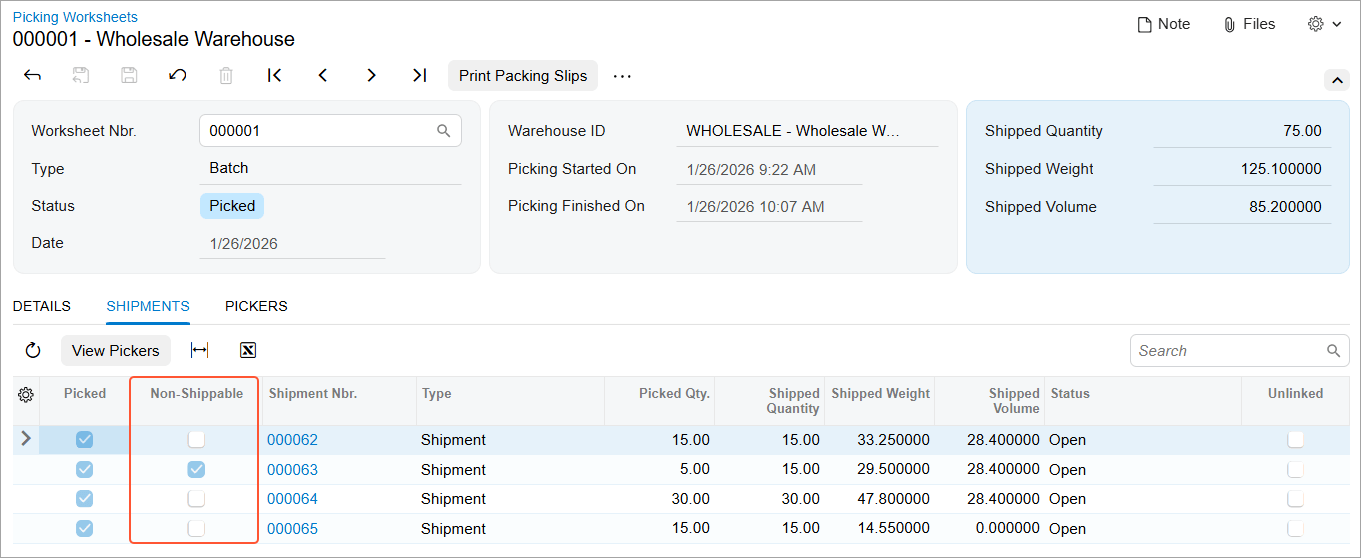This screenshot has width=1361, height=558.
Task: Click the back arrow toolbar icon
Action: (32, 76)
